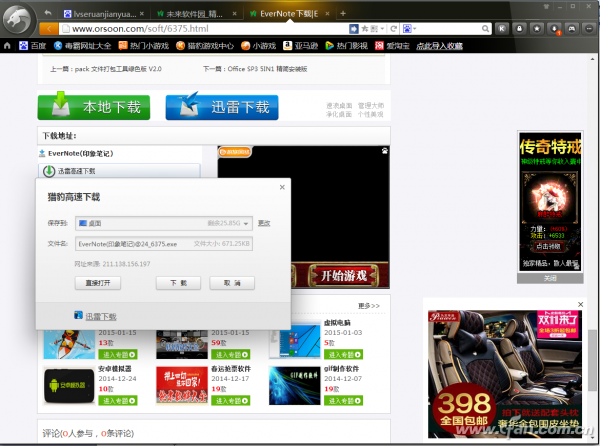Click the vertical scrollbar thumb

point(592,361)
